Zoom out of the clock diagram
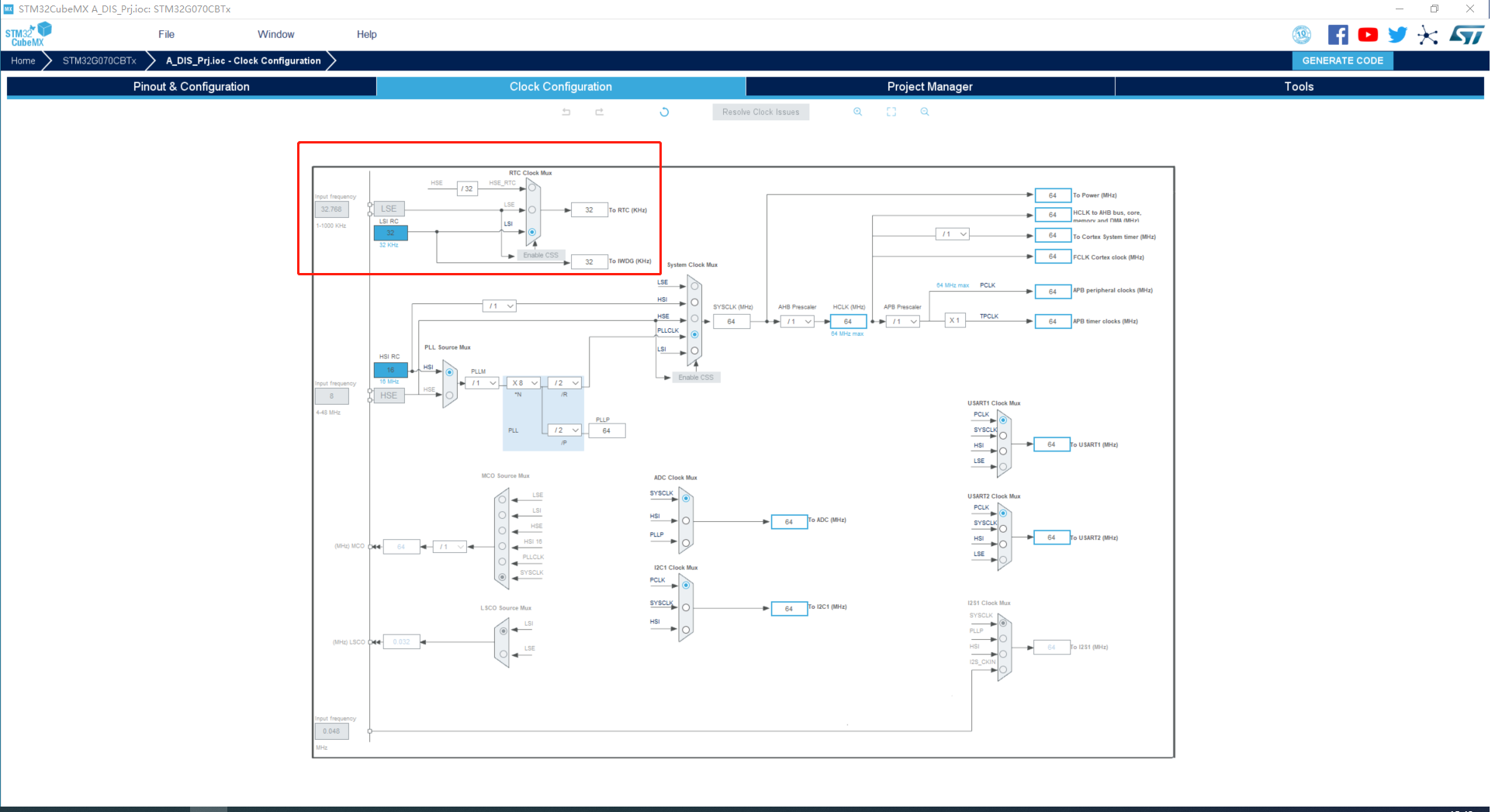The image size is (1495, 812). pyautogui.click(x=925, y=112)
